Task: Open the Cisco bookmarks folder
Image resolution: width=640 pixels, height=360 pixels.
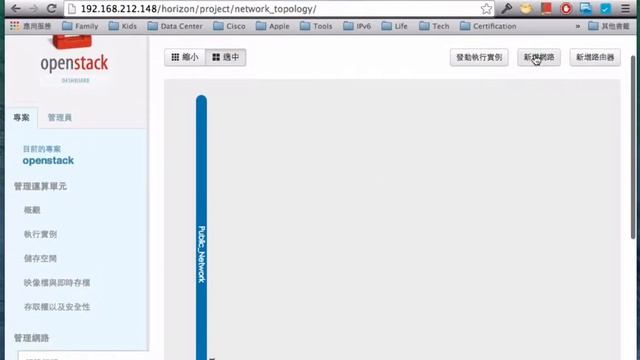Action: point(229,26)
